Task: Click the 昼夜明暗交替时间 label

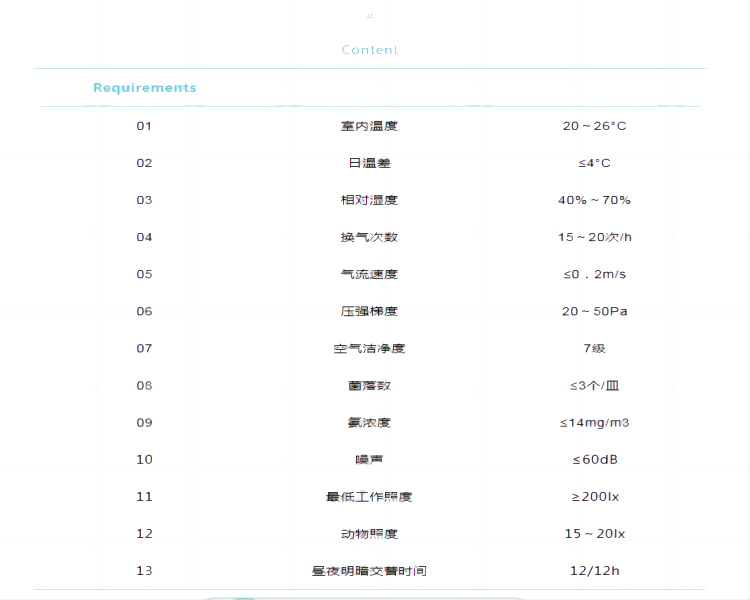Action: pyautogui.click(x=369, y=570)
